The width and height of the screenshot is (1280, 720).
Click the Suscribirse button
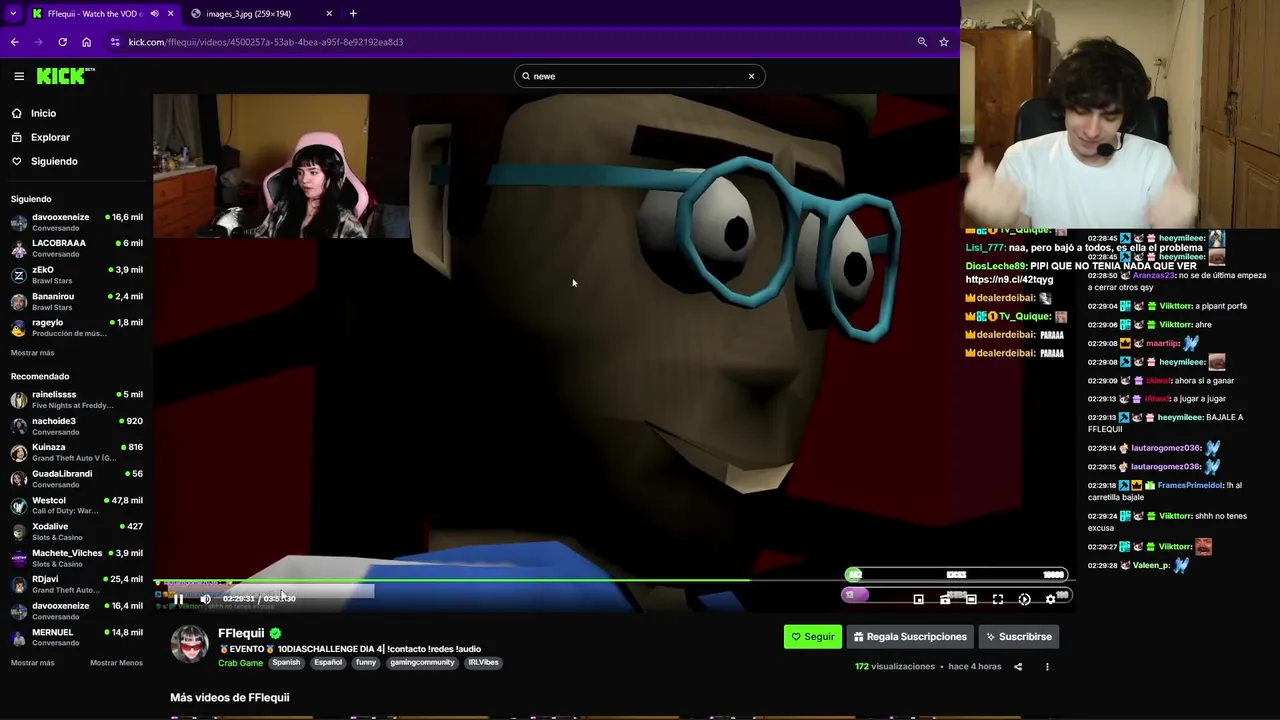click(1018, 637)
